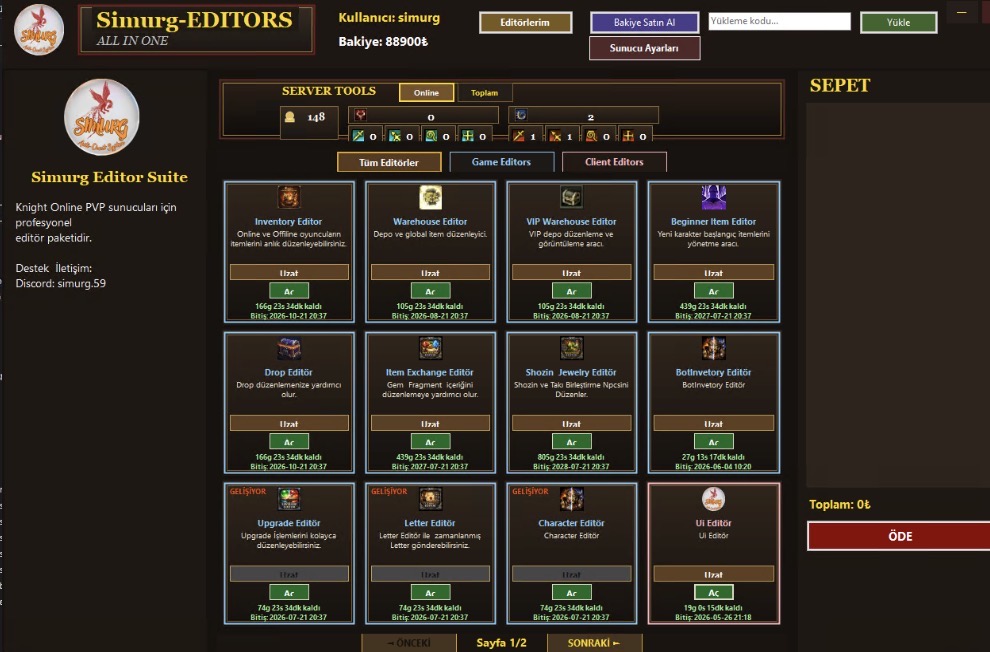
Task: Go to next page with SONRAKİ
Action: pos(594,643)
